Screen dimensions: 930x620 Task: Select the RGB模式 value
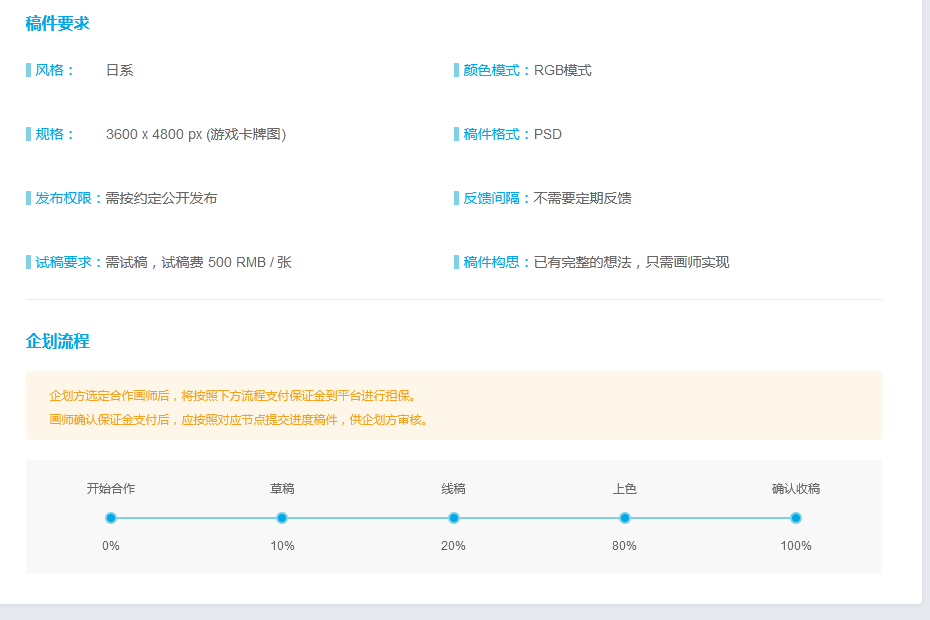(563, 70)
